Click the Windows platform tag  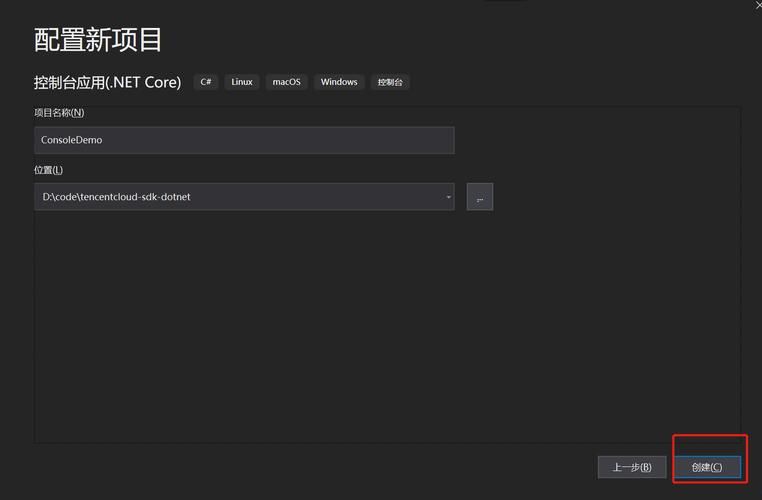(x=339, y=82)
